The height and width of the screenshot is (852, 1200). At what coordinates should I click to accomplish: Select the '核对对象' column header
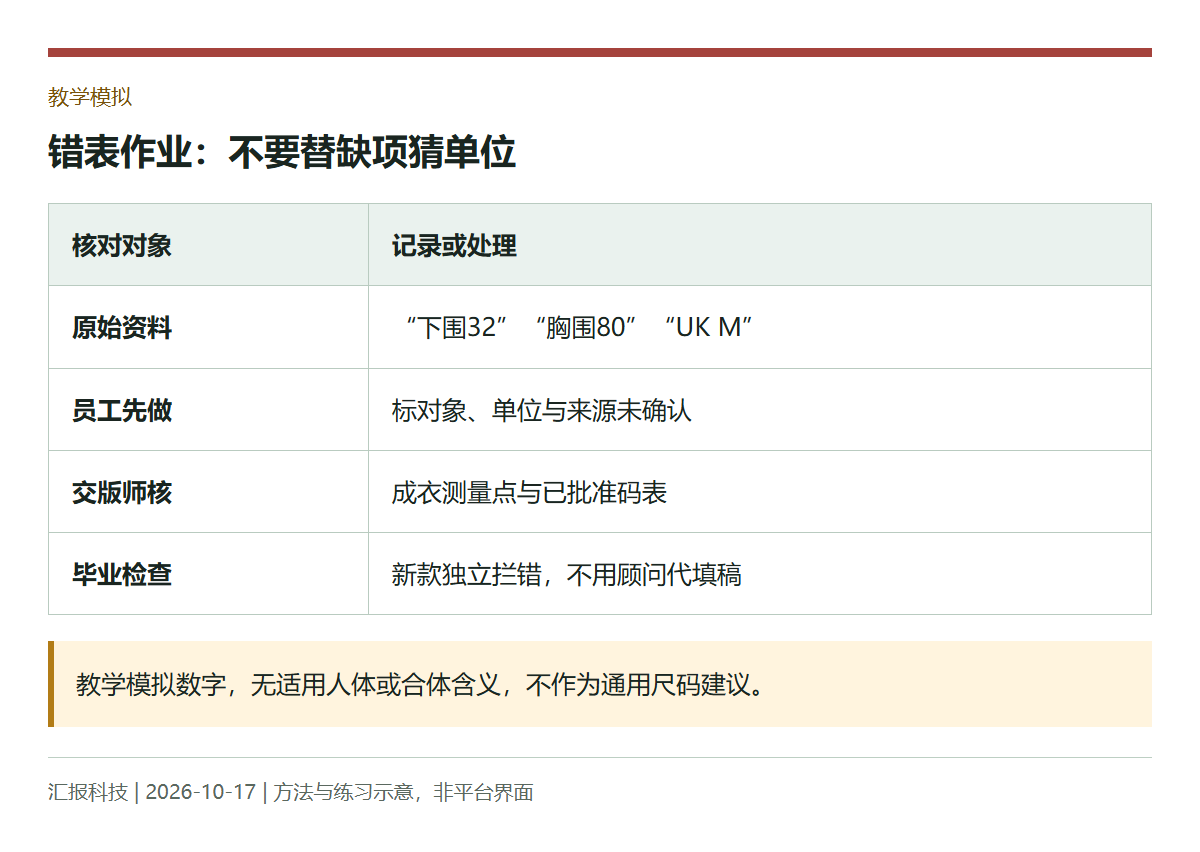click(208, 245)
